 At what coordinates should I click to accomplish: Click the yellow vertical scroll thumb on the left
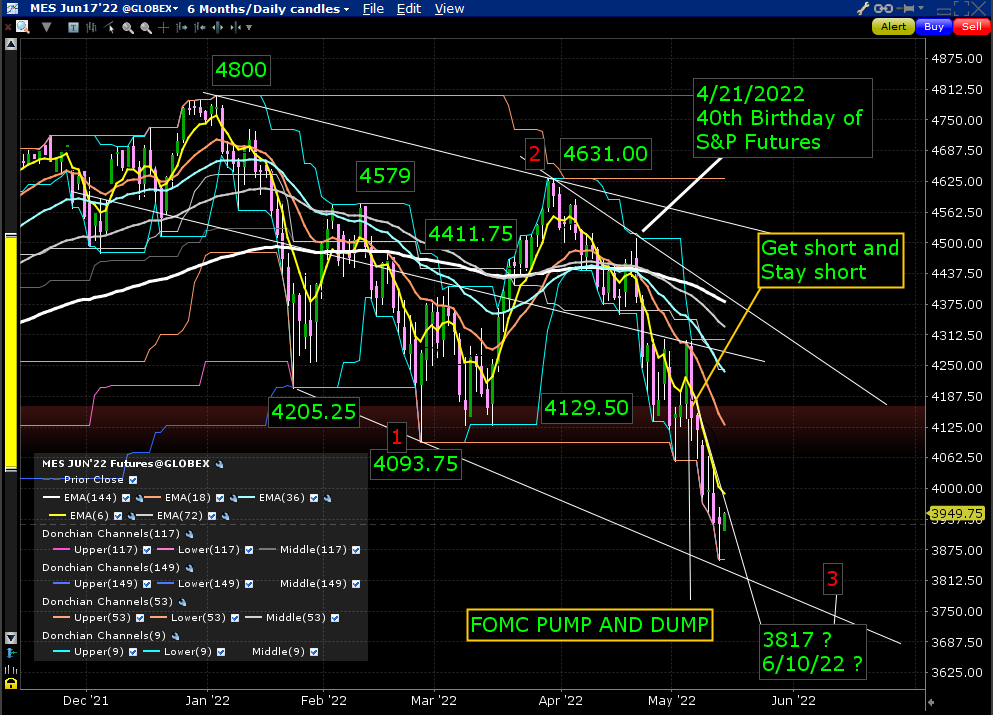click(x=11, y=352)
